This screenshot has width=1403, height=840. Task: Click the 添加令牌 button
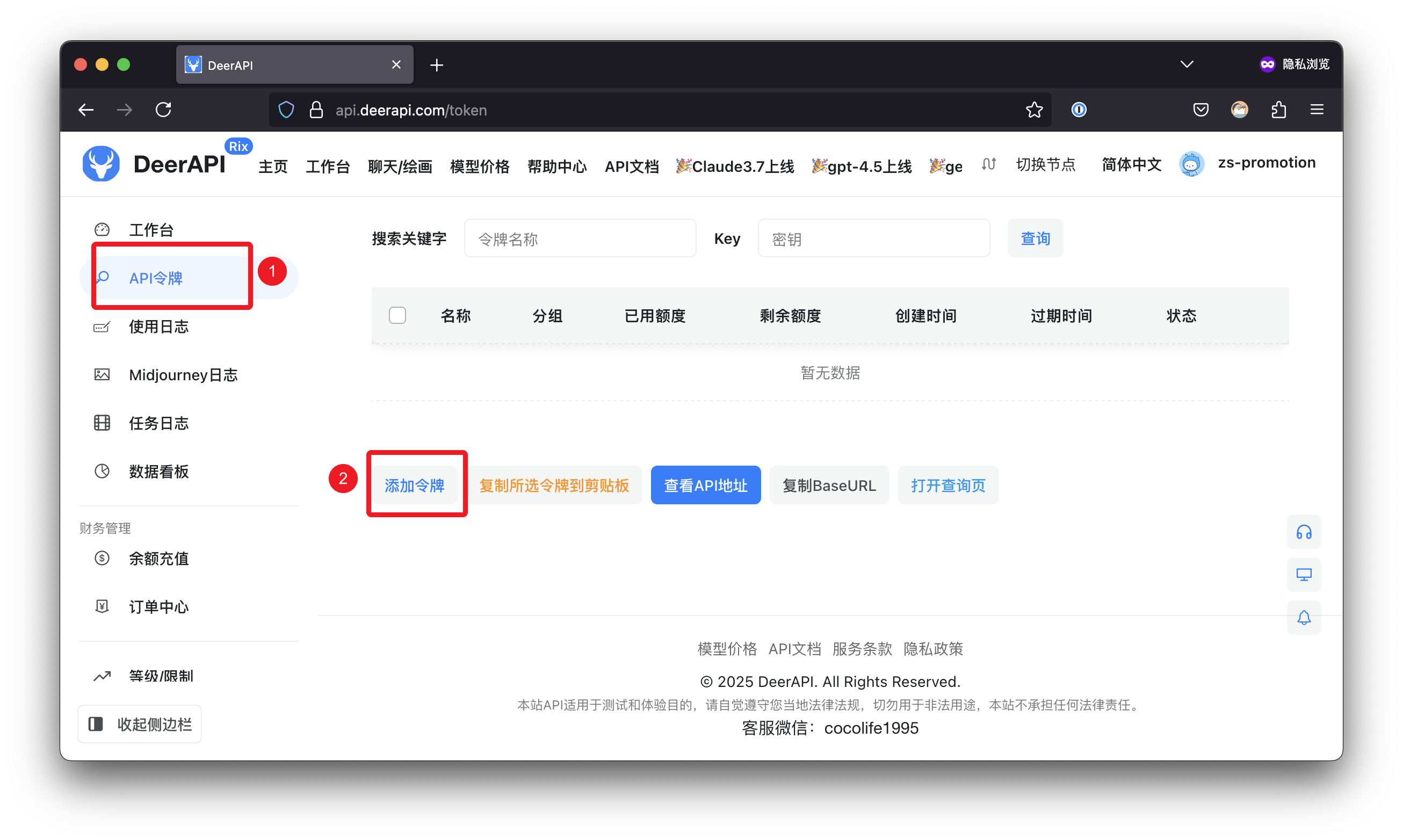point(414,485)
